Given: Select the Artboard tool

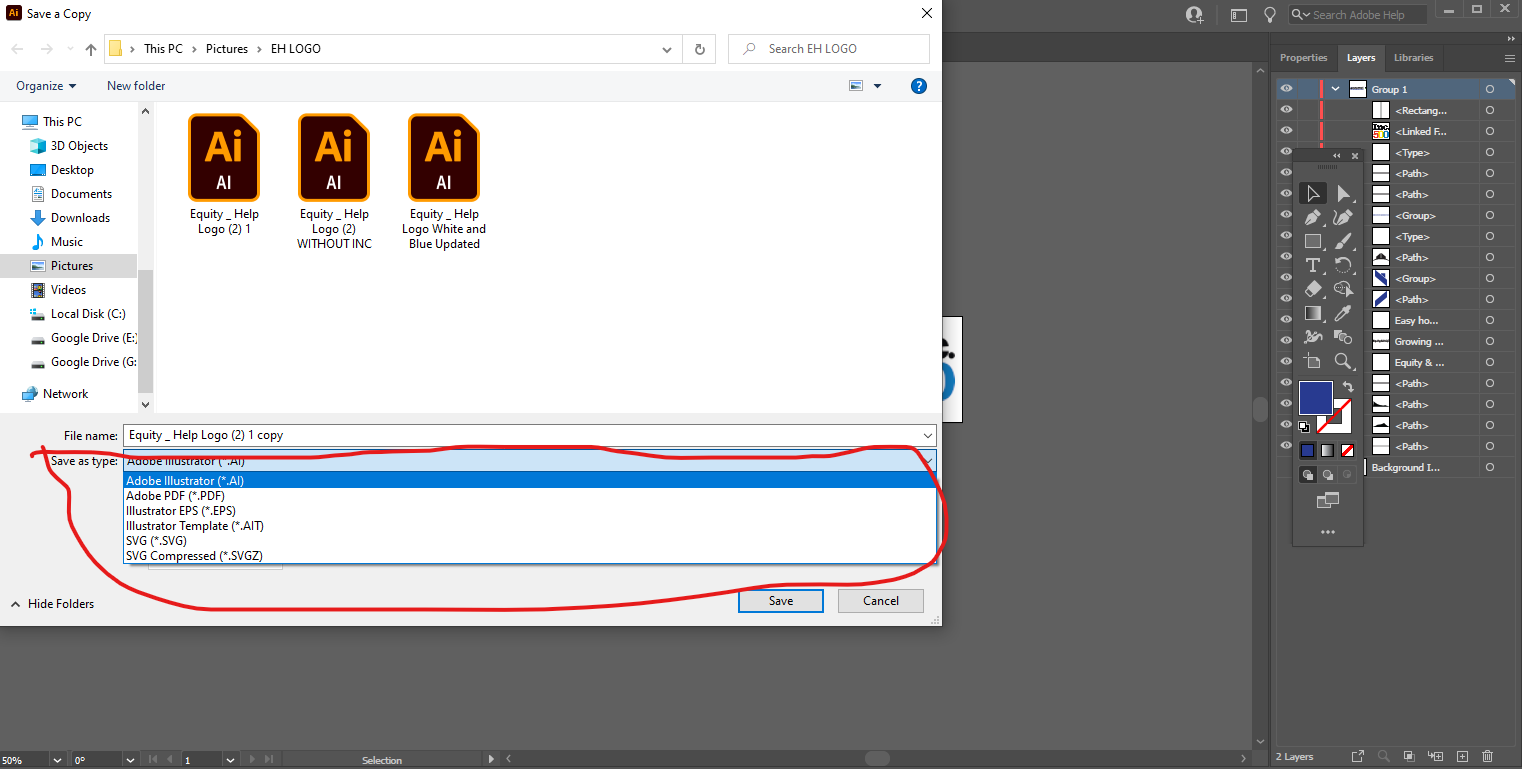Looking at the screenshot, I should coord(1313,361).
